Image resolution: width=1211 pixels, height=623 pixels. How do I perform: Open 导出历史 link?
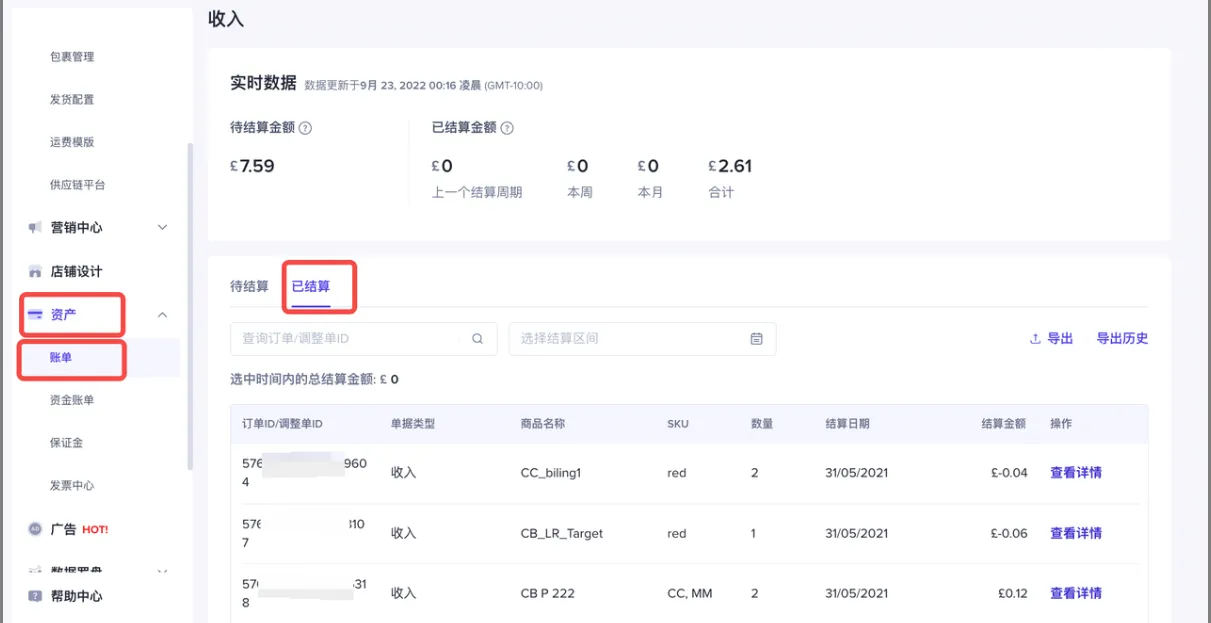pos(1122,338)
